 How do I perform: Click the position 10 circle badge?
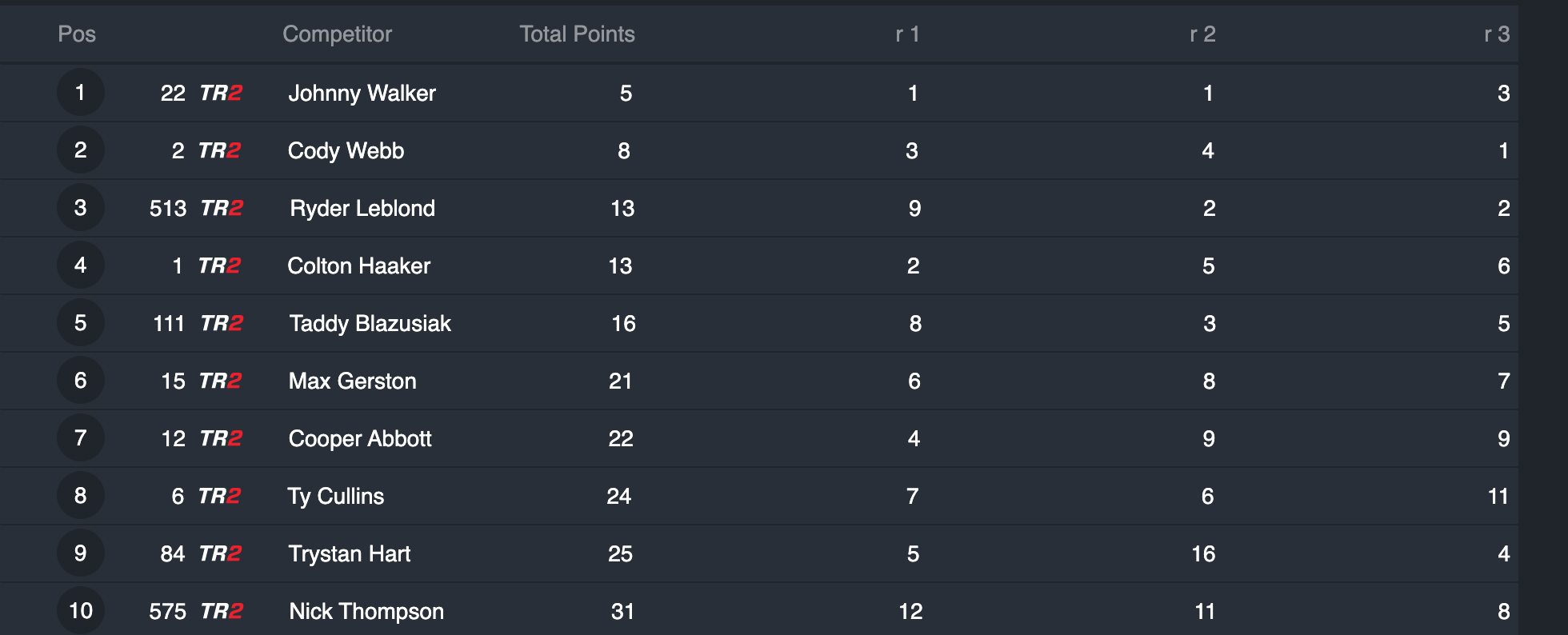pyautogui.click(x=80, y=611)
